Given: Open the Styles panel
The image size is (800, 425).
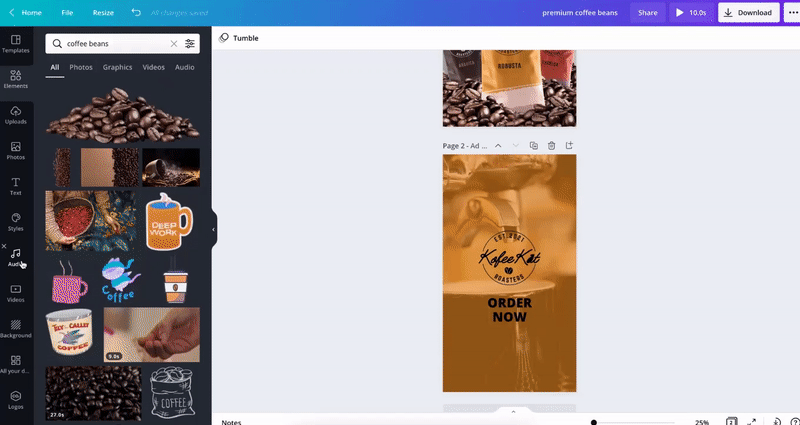Looking at the screenshot, I should [16, 220].
